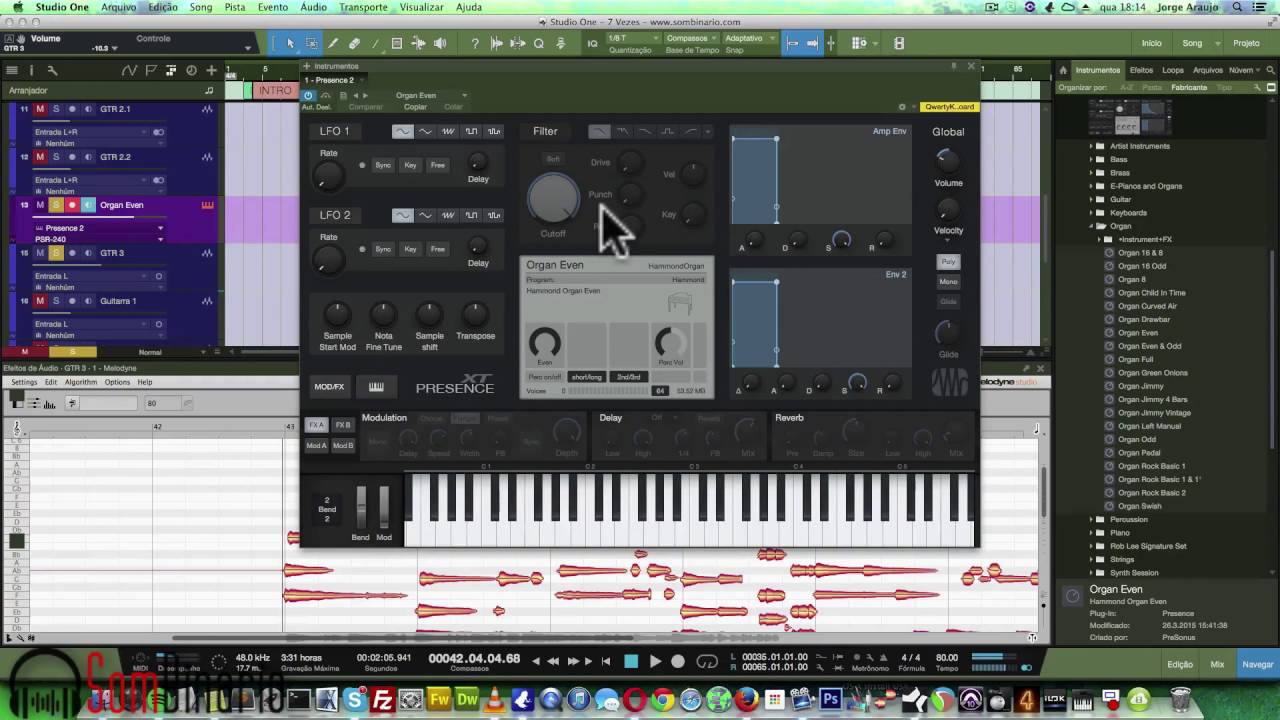Viewport: 1280px width, 720px height.
Task: Mute the Guitarra 1 track
Action: click(x=40, y=301)
